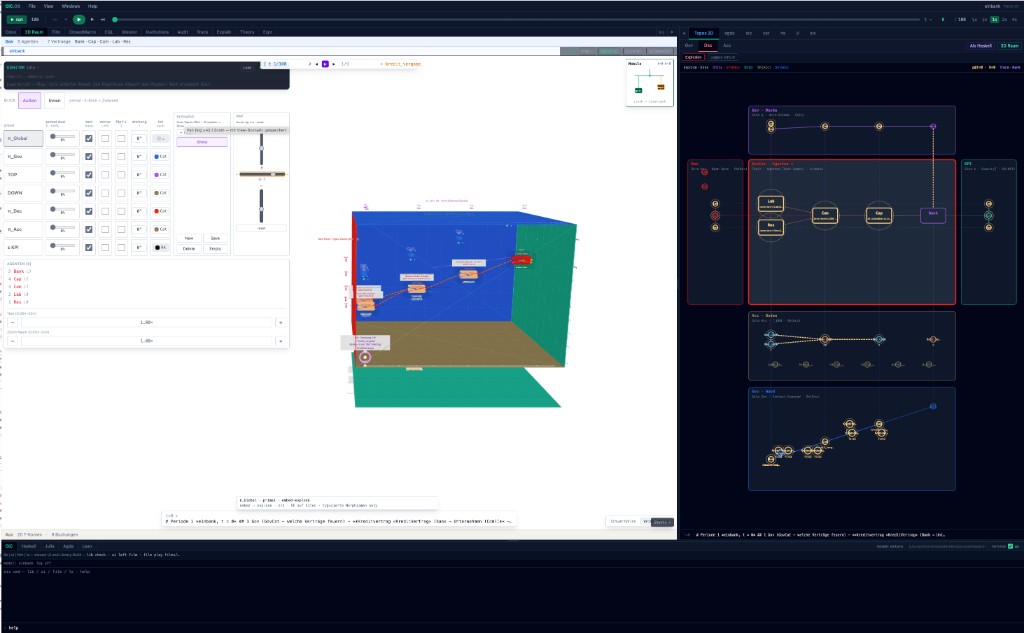Toggle the checked box in n_Global row
This screenshot has width=1024, height=633.
coord(89,138)
